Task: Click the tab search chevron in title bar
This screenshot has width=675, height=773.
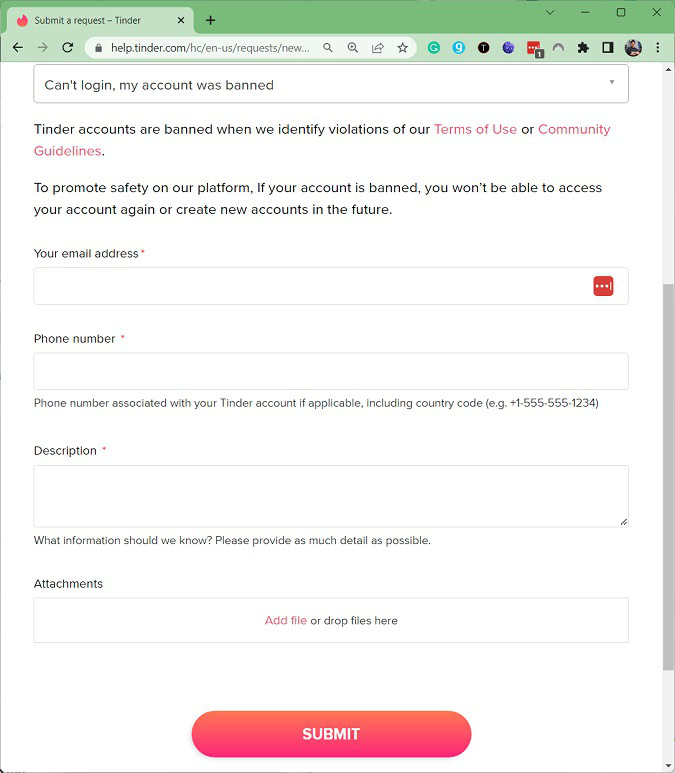Action: coord(550,13)
